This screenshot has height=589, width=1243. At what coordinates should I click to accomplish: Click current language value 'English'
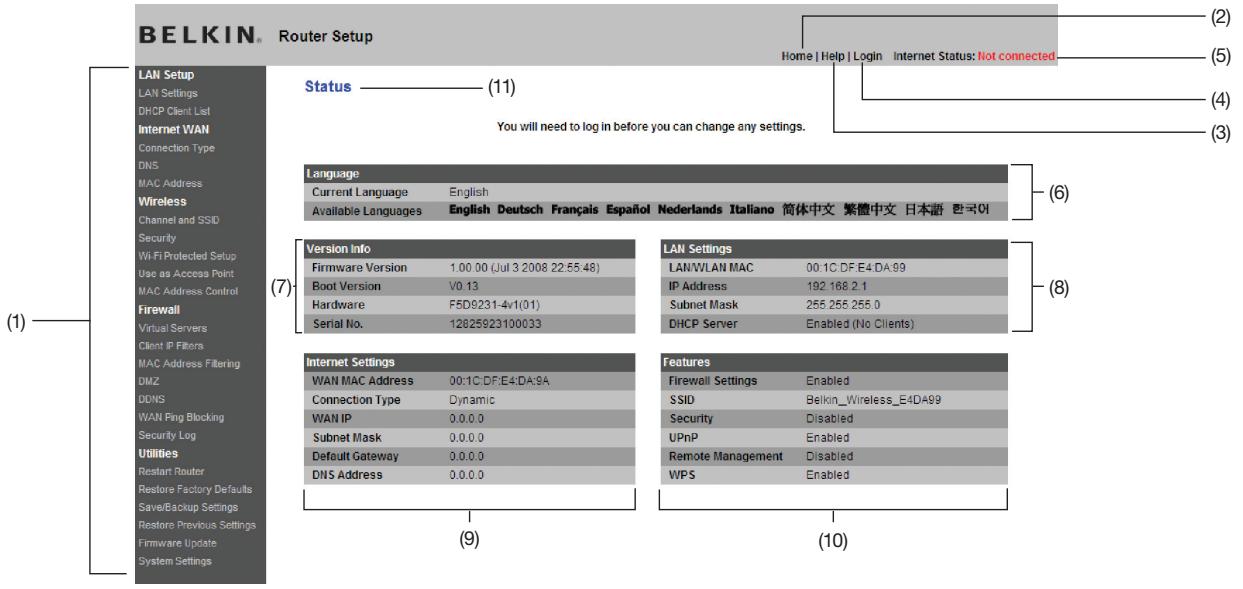[469, 191]
